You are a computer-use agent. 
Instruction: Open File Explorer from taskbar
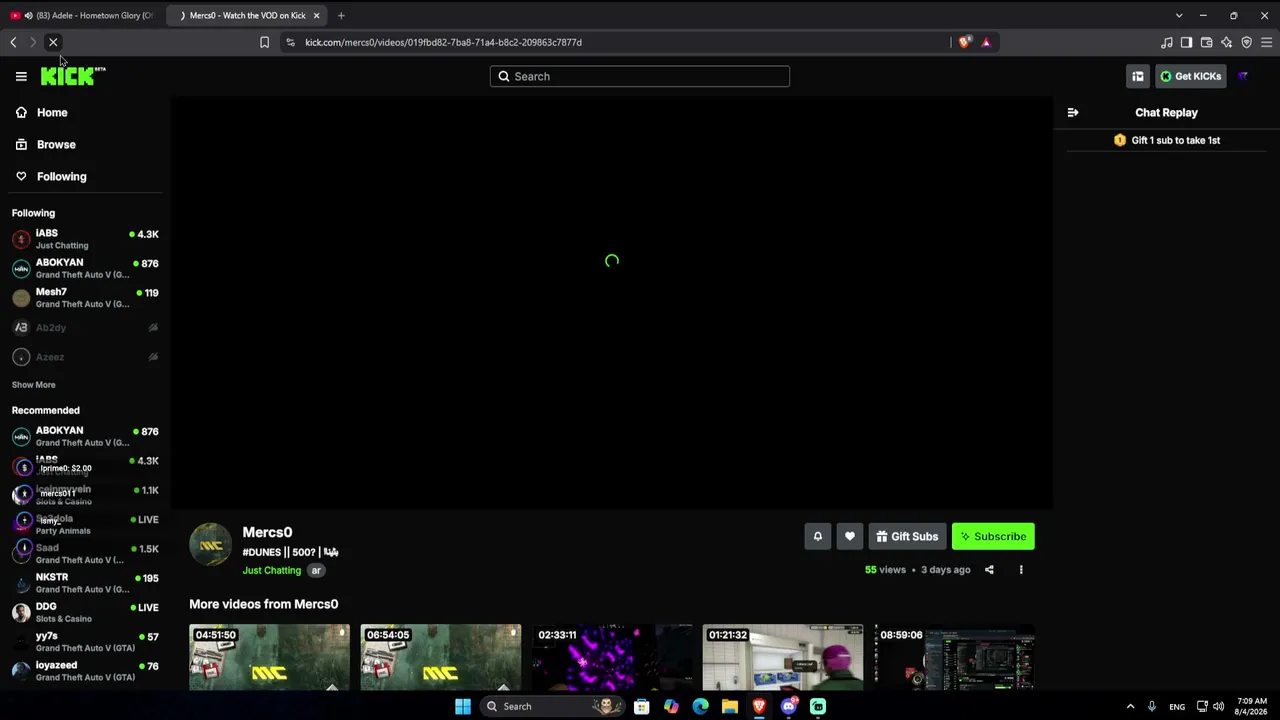pyautogui.click(x=730, y=706)
